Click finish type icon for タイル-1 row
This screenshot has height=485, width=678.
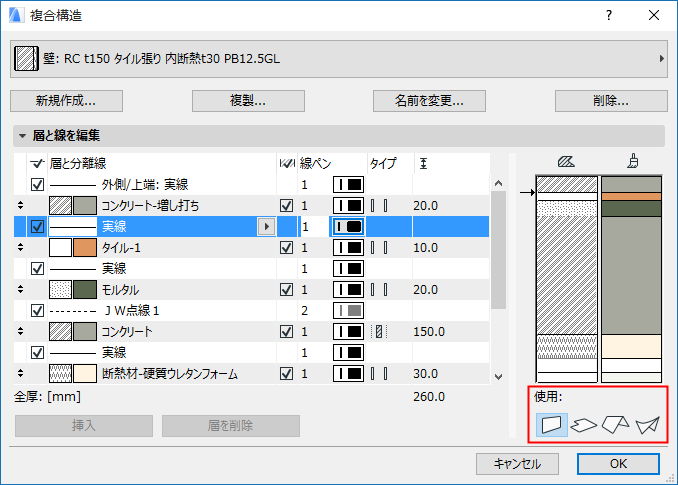point(379,248)
